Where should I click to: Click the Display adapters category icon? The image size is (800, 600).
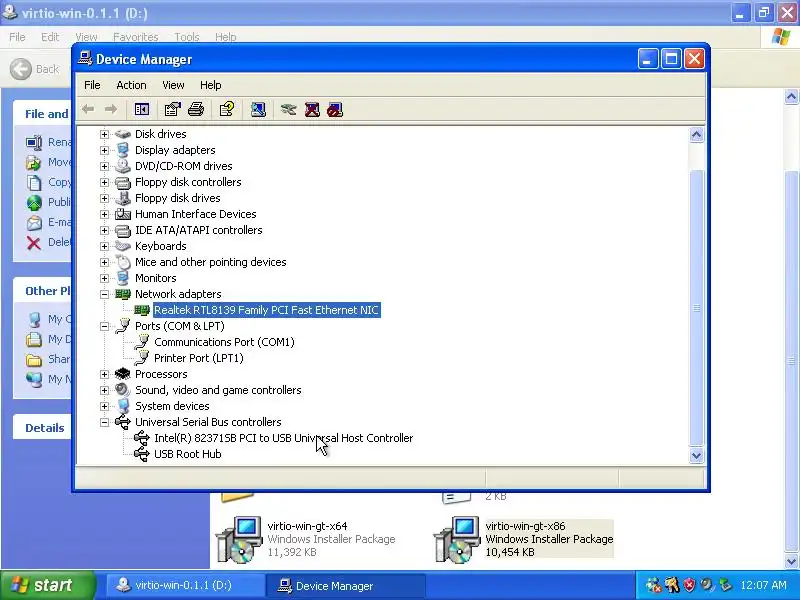click(x=122, y=150)
